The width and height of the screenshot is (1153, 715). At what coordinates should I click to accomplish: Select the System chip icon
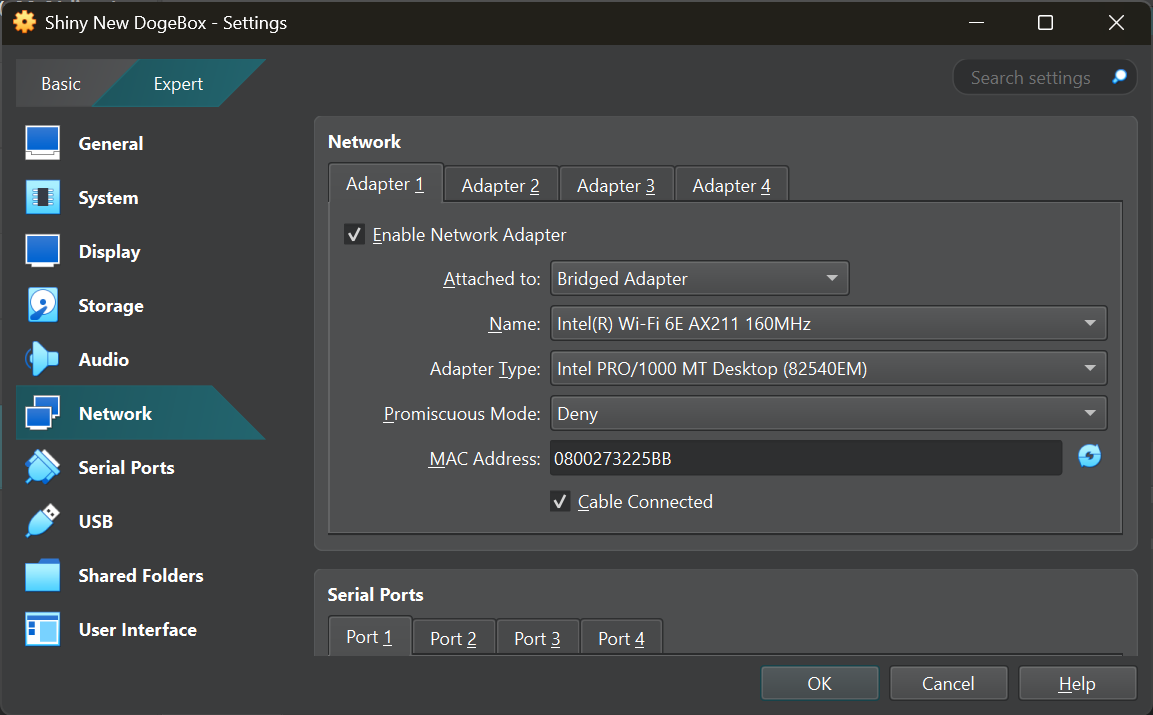pyautogui.click(x=43, y=197)
